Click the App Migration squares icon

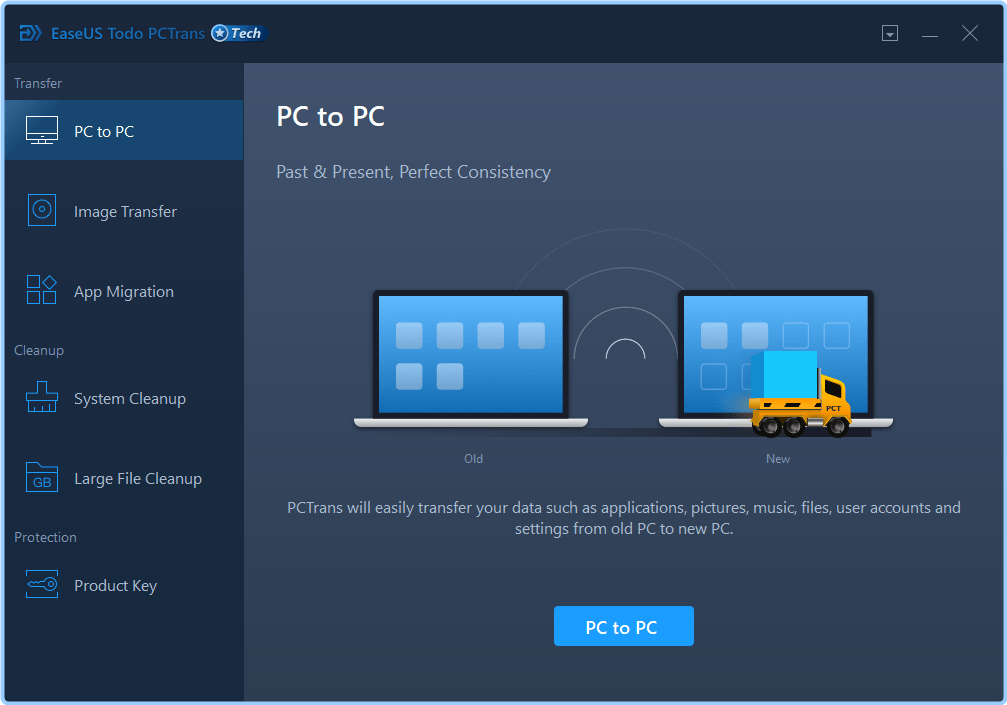tap(42, 290)
